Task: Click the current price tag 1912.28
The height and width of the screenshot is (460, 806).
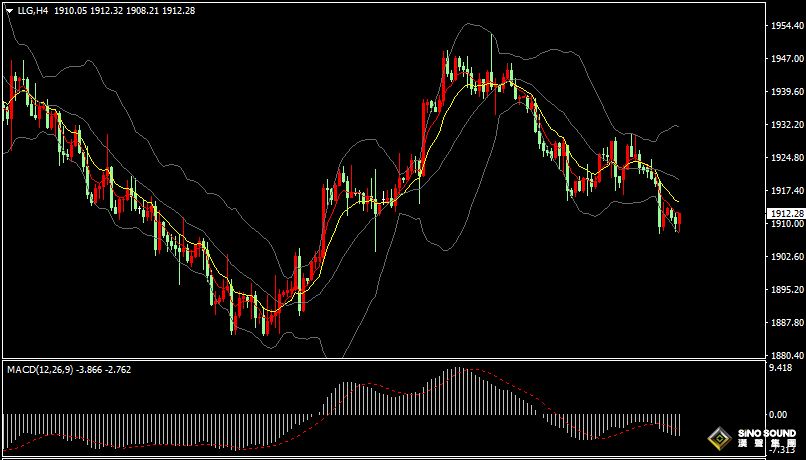Action: pyautogui.click(x=785, y=213)
